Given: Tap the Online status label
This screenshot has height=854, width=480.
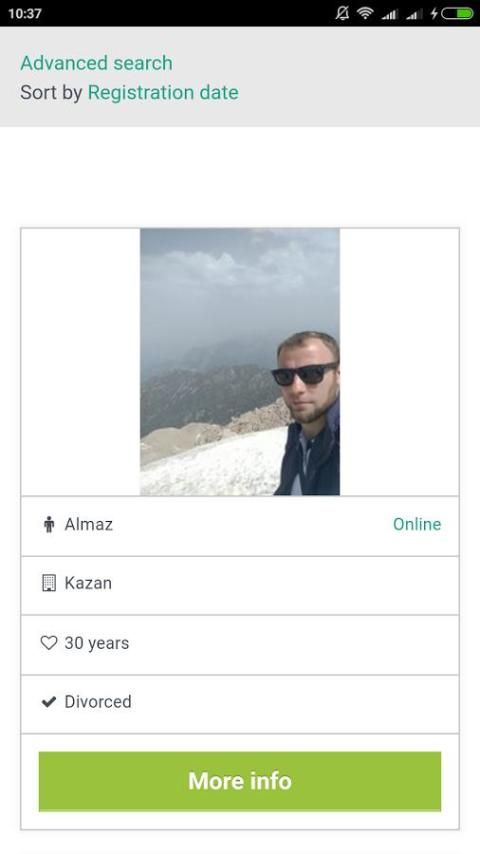Looking at the screenshot, I should tap(417, 524).
